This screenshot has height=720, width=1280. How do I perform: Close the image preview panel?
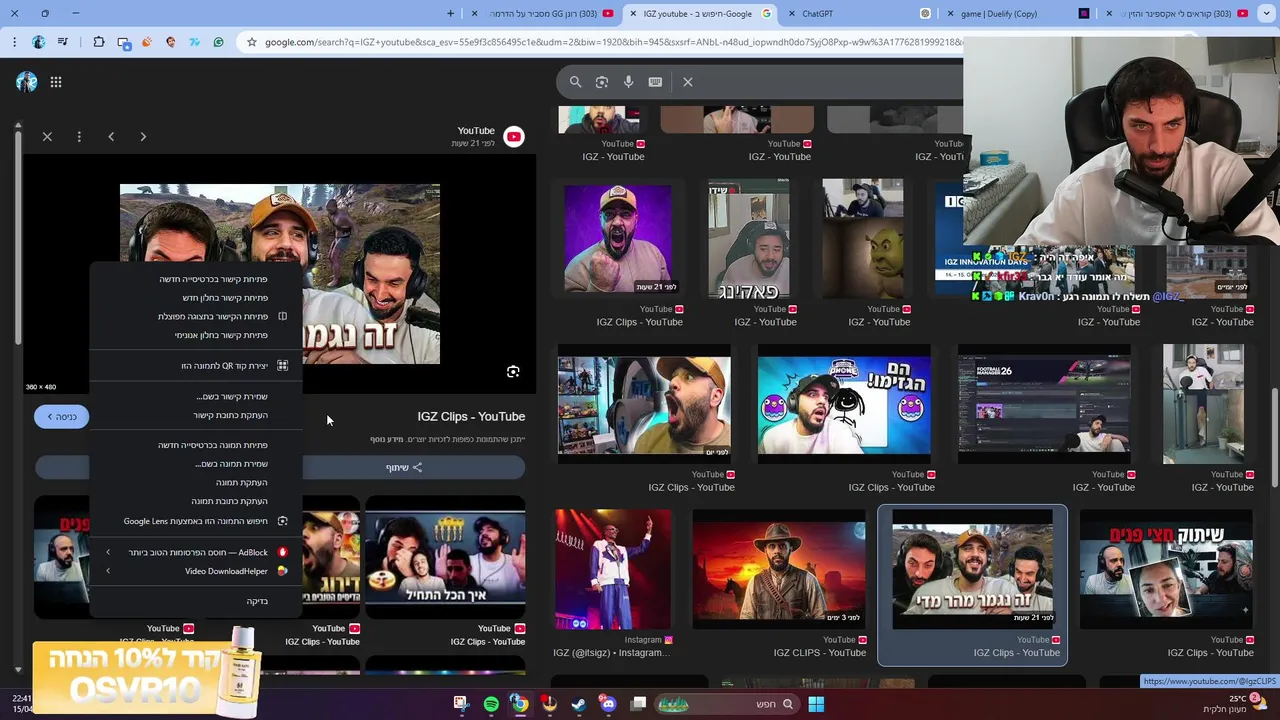pos(47,136)
